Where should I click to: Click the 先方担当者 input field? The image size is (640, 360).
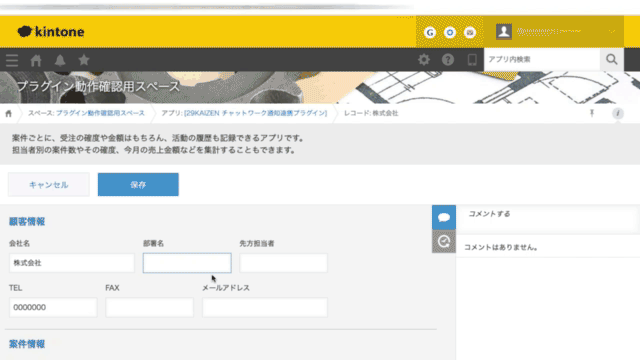coord(283,263)
